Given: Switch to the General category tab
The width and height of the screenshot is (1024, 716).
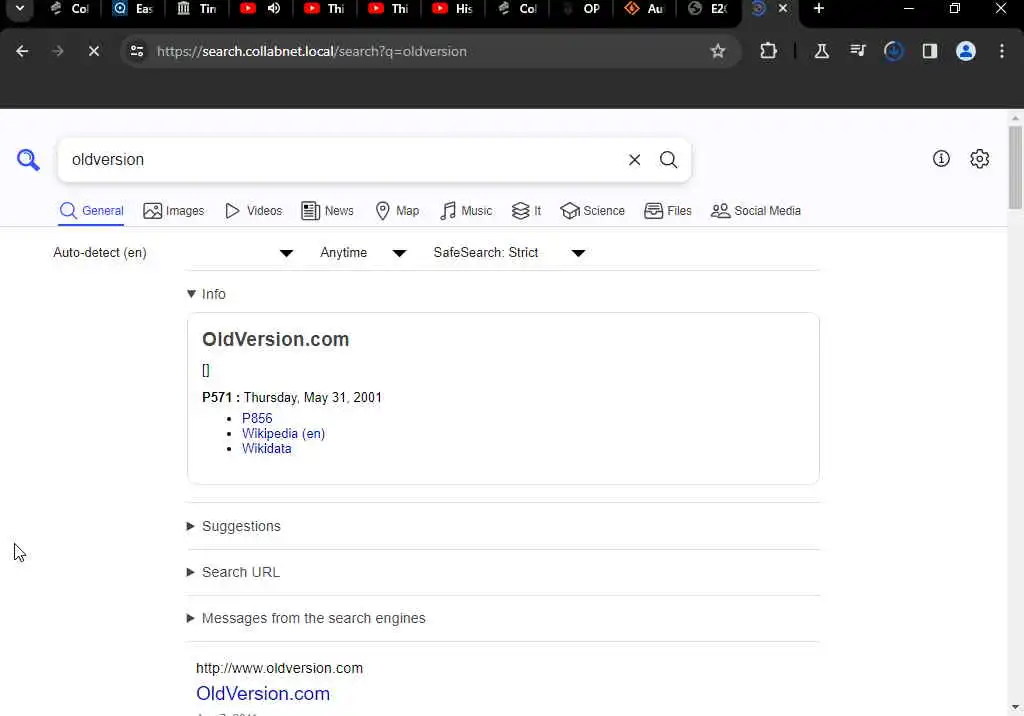Looking at the screenshot, I should click(91, 210).
